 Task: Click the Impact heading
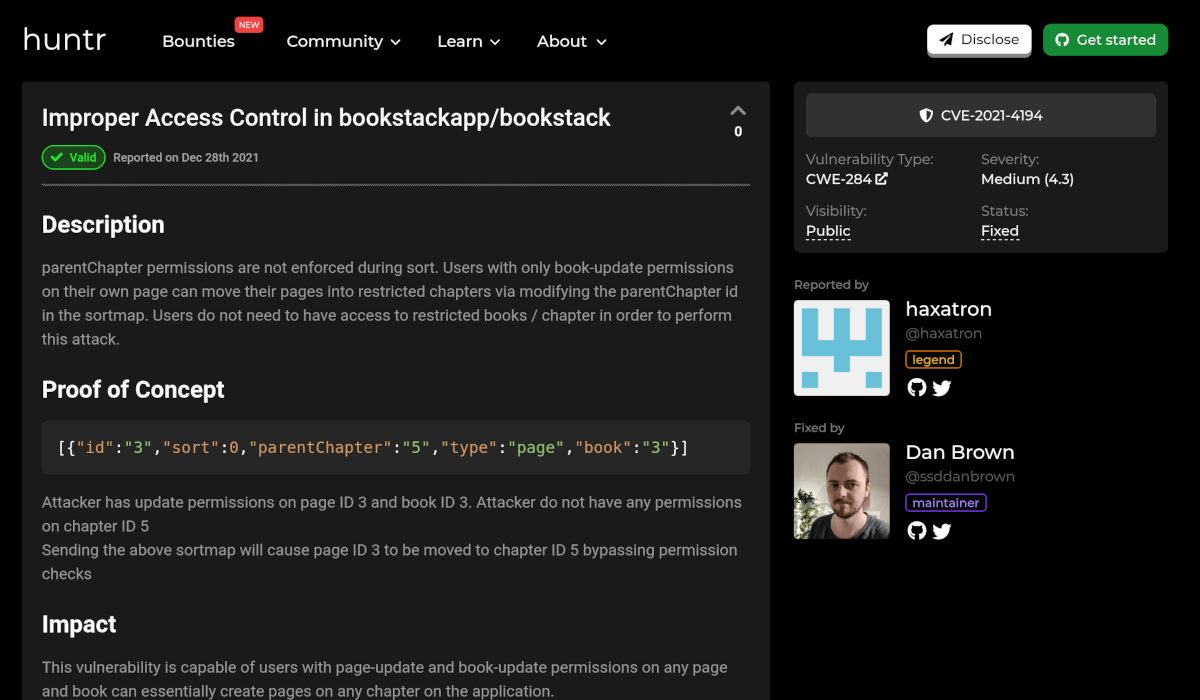click(x=79, y=625)
